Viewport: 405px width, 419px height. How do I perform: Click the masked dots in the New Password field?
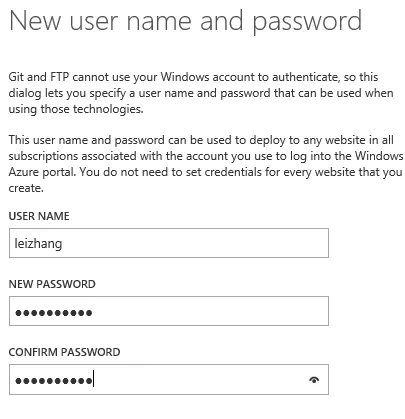click(54, 313)
